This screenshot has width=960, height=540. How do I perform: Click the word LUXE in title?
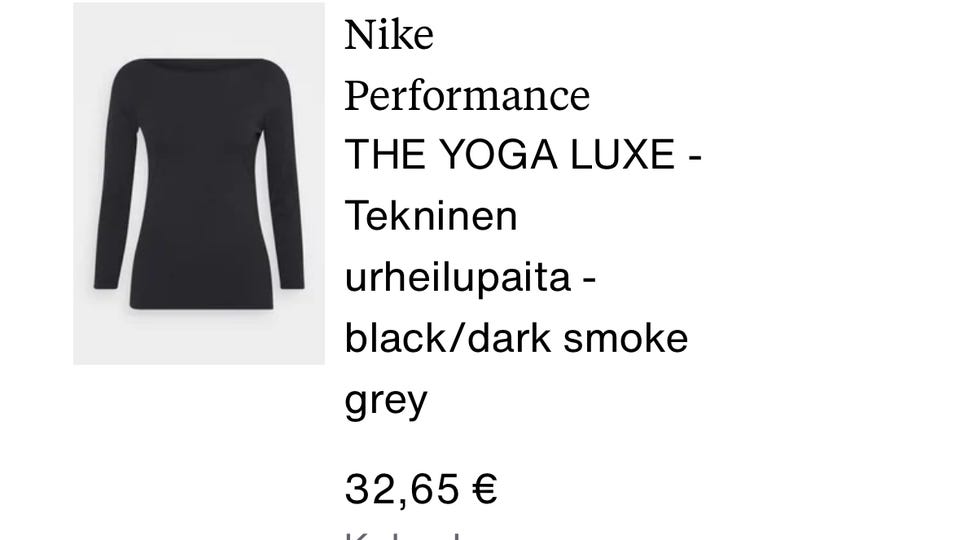pyautogui.click(x=623, y=154)
